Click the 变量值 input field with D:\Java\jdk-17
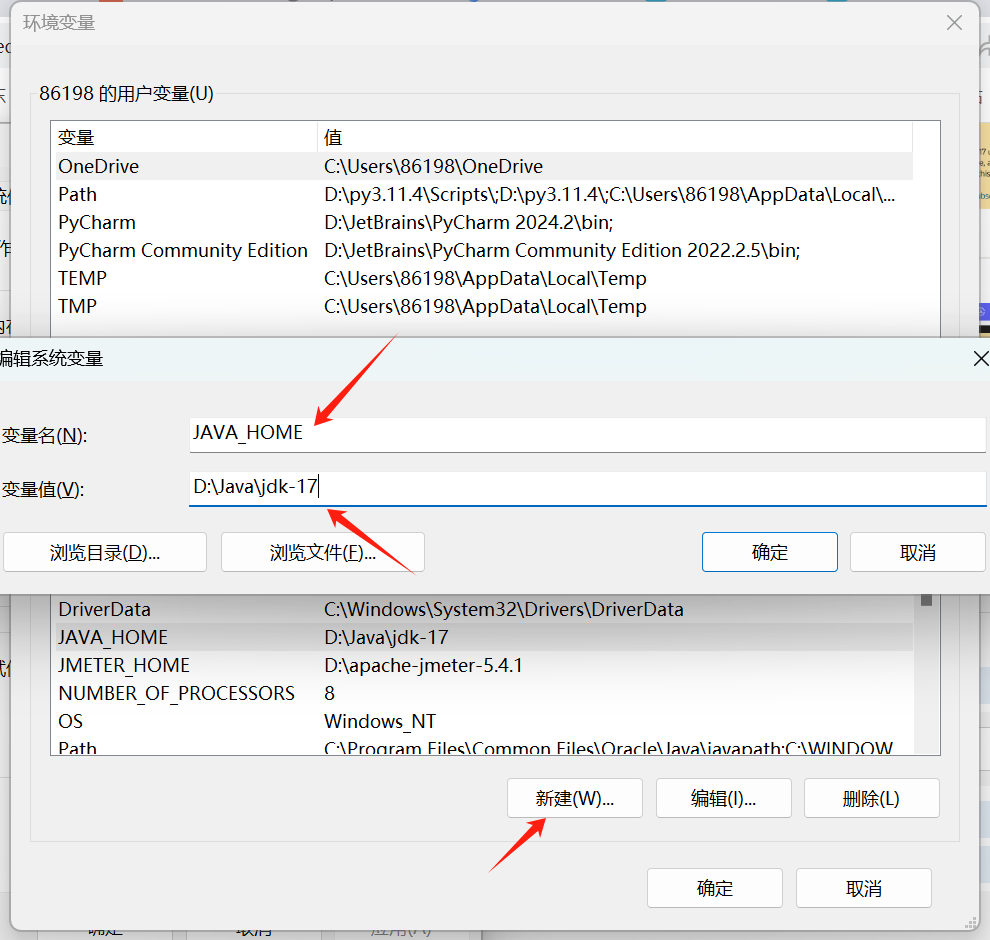Image resolution: width=990 pixels, height=940 pixels. [x=587, y=489]
